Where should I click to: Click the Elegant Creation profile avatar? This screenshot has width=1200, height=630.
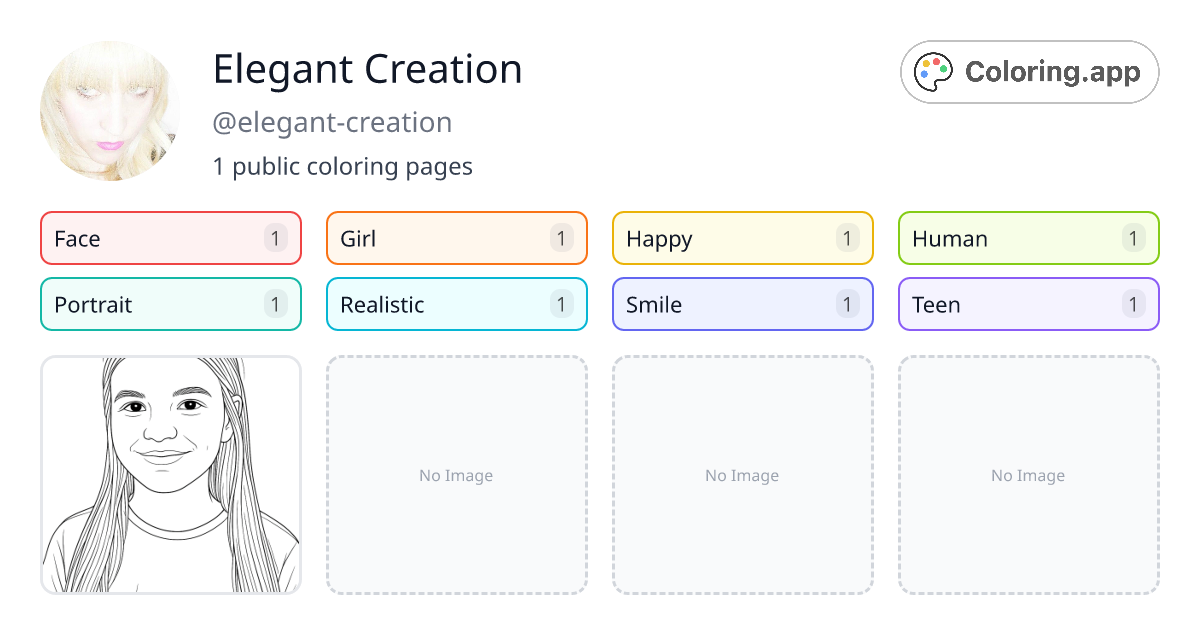(110, 110)
